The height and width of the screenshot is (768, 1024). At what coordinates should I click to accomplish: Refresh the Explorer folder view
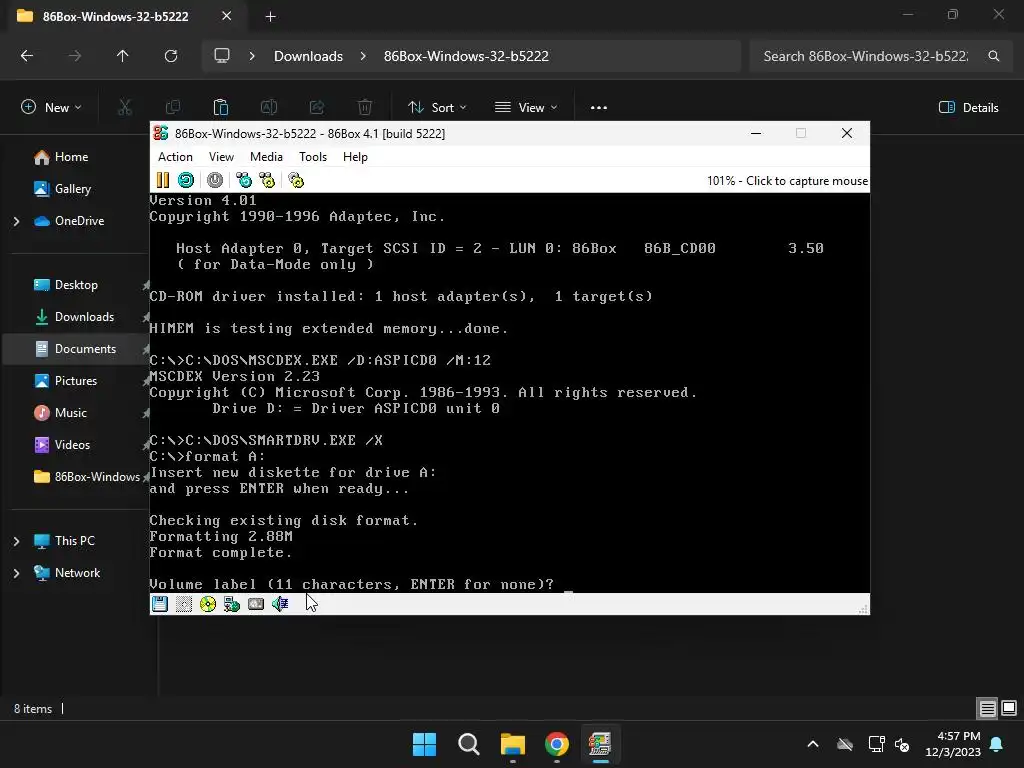[x=171, y=56]
